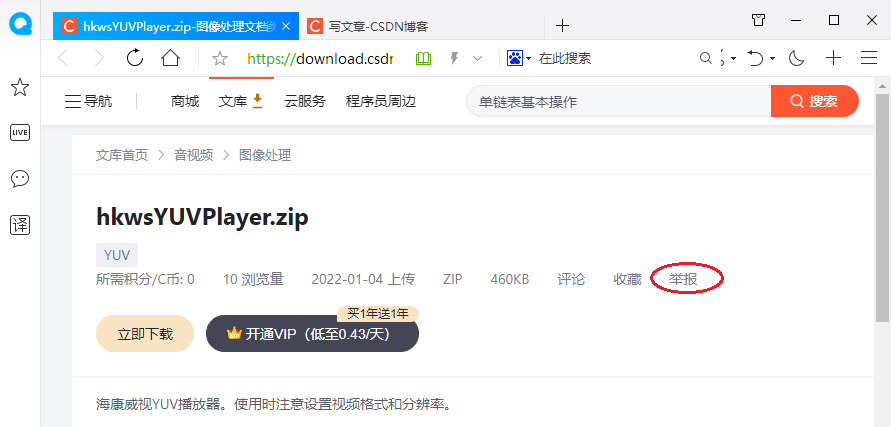
Task: Maximize the browser window
Action: click(834, 20)
